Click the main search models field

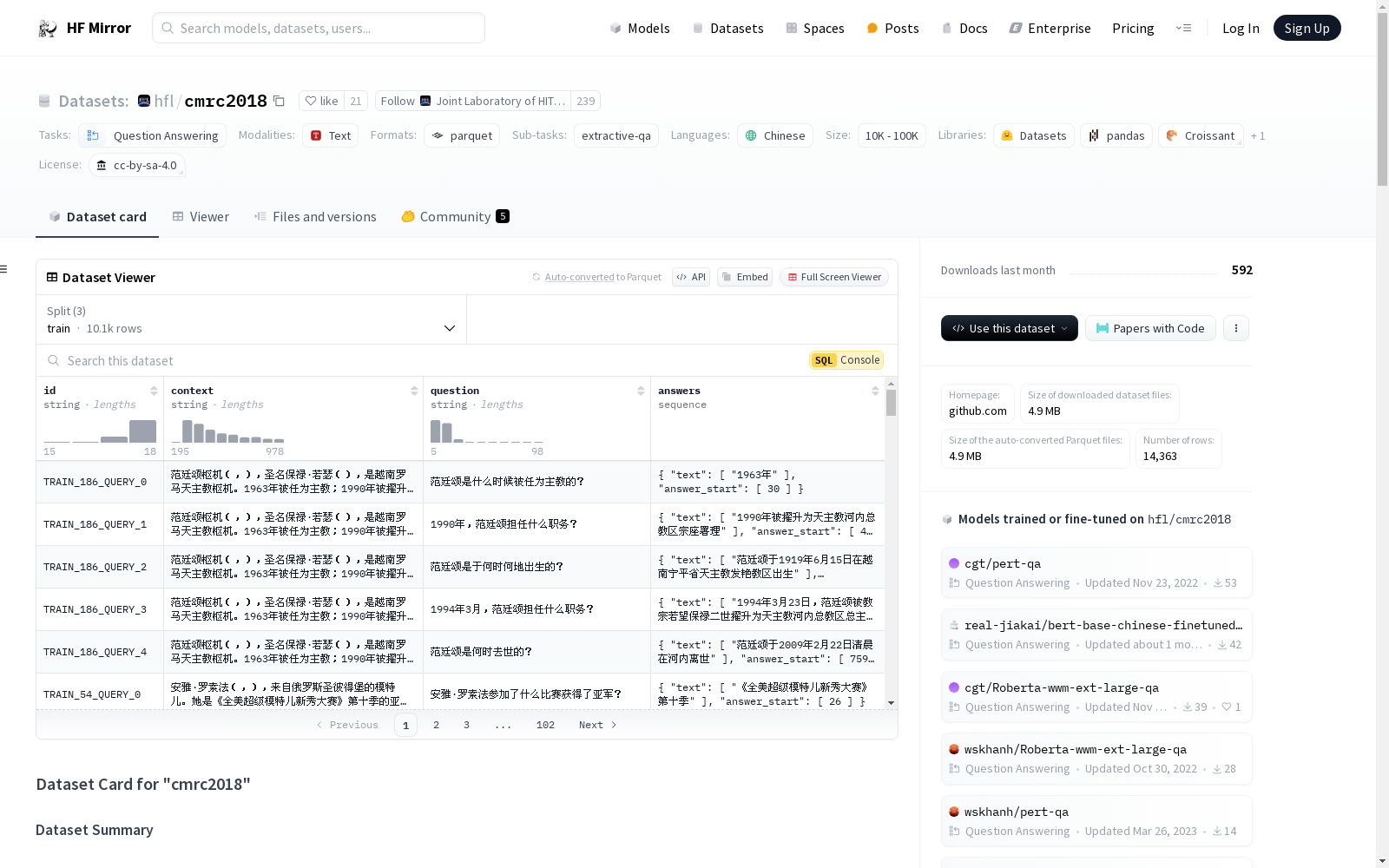point(319,28)
